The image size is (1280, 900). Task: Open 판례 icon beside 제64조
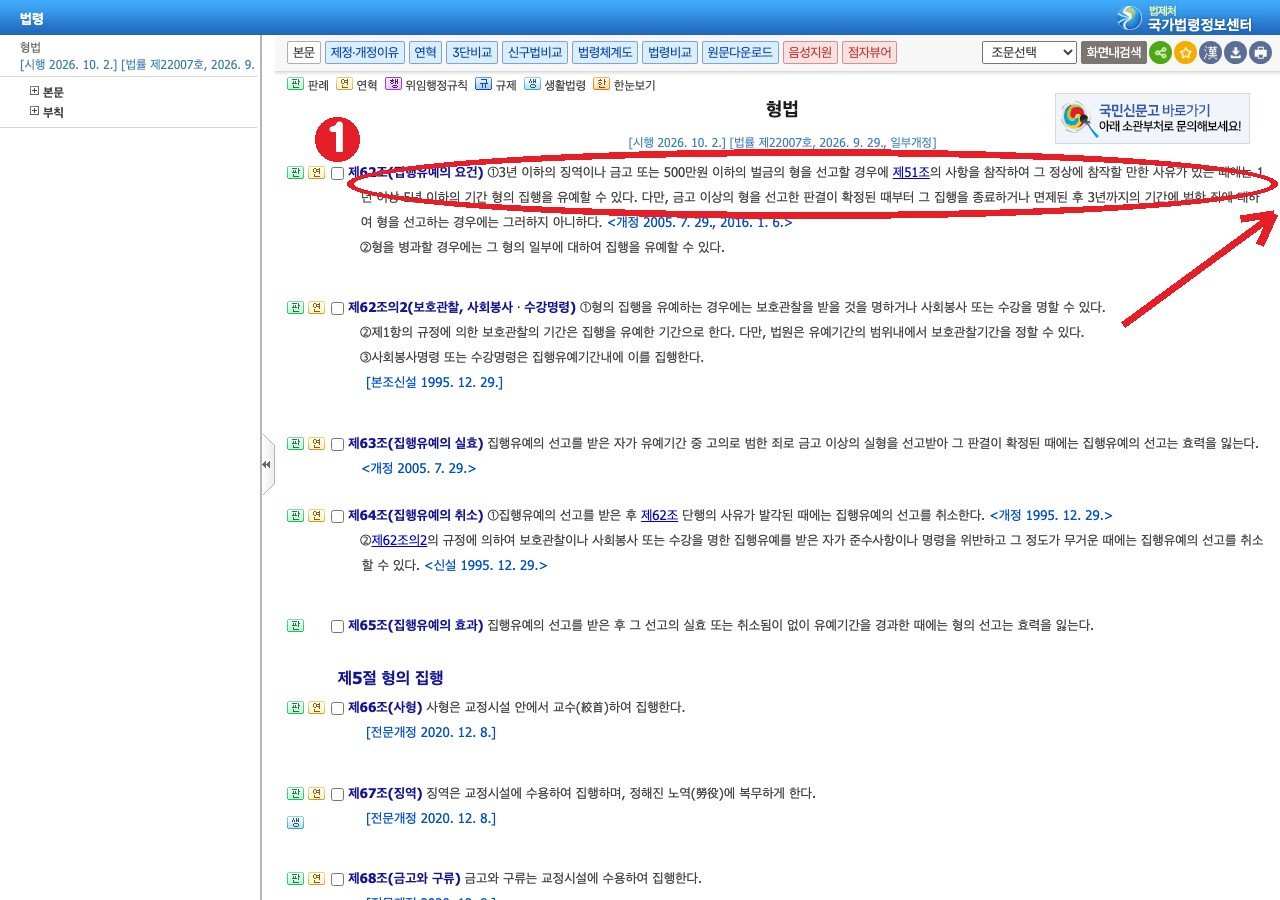295,515
